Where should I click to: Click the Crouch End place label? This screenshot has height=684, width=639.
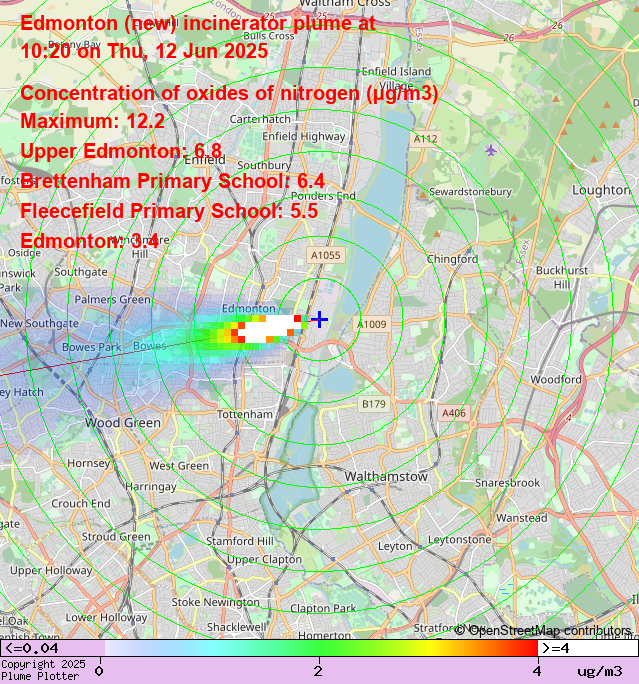pos(81,503)
